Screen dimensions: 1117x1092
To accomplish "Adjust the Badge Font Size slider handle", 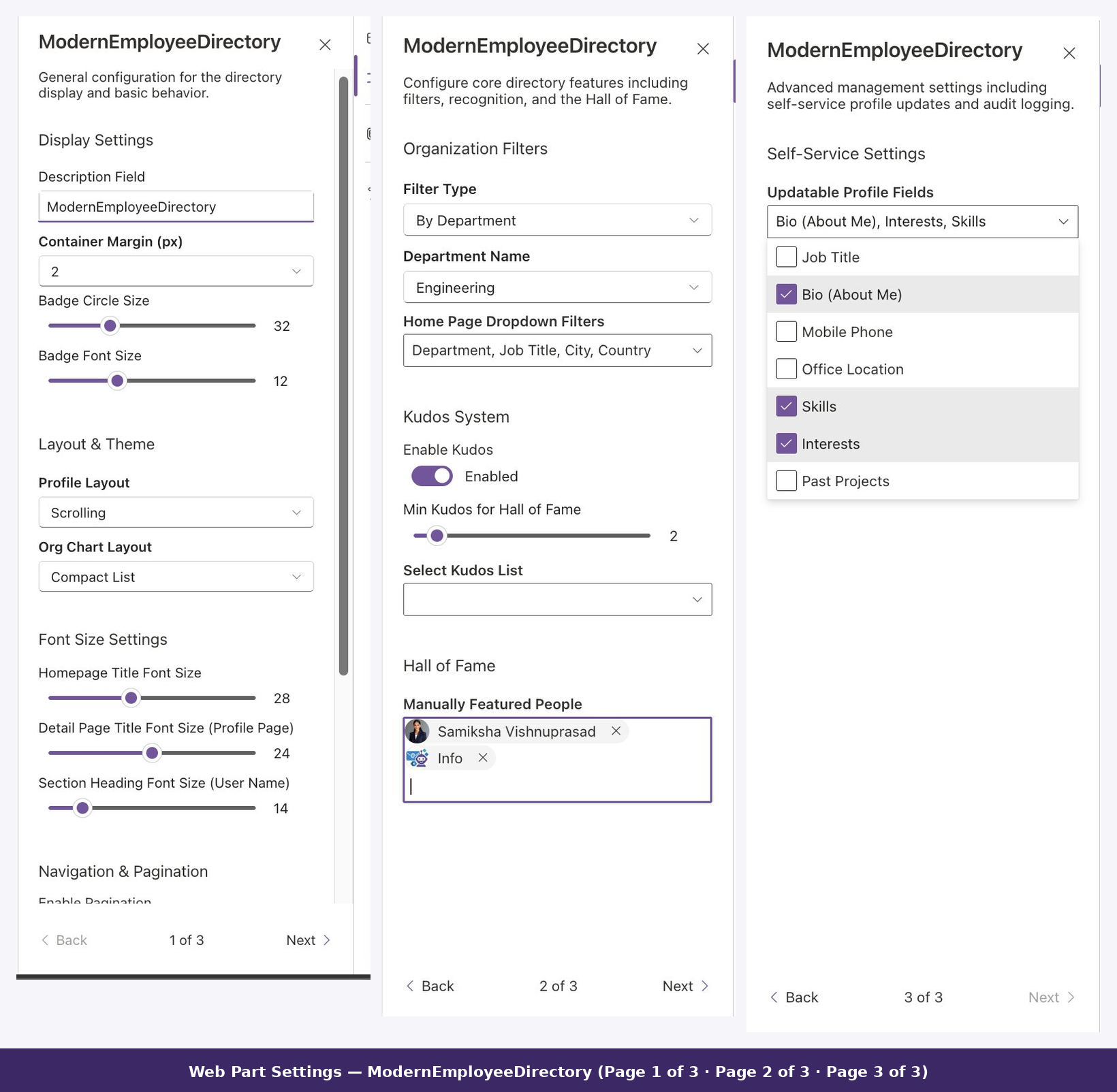I will [x=117, y=381].
